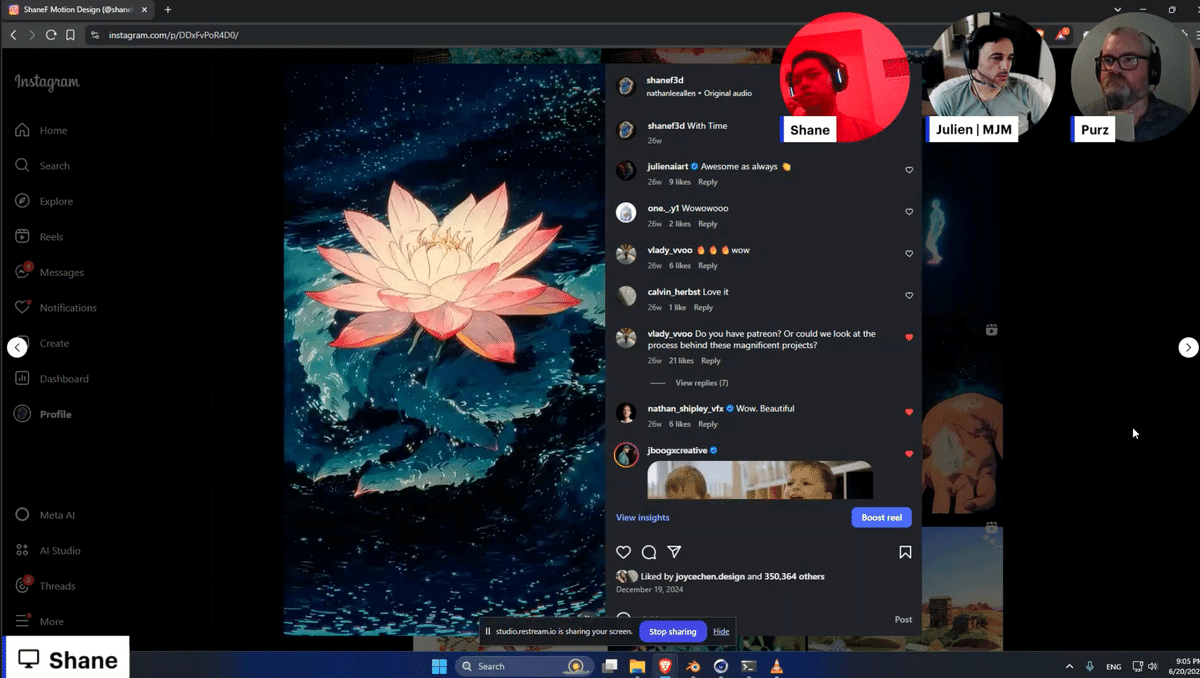The image size is (1200, 678).
Task: Go to previous post with left arrow
Action: point(17,347)
